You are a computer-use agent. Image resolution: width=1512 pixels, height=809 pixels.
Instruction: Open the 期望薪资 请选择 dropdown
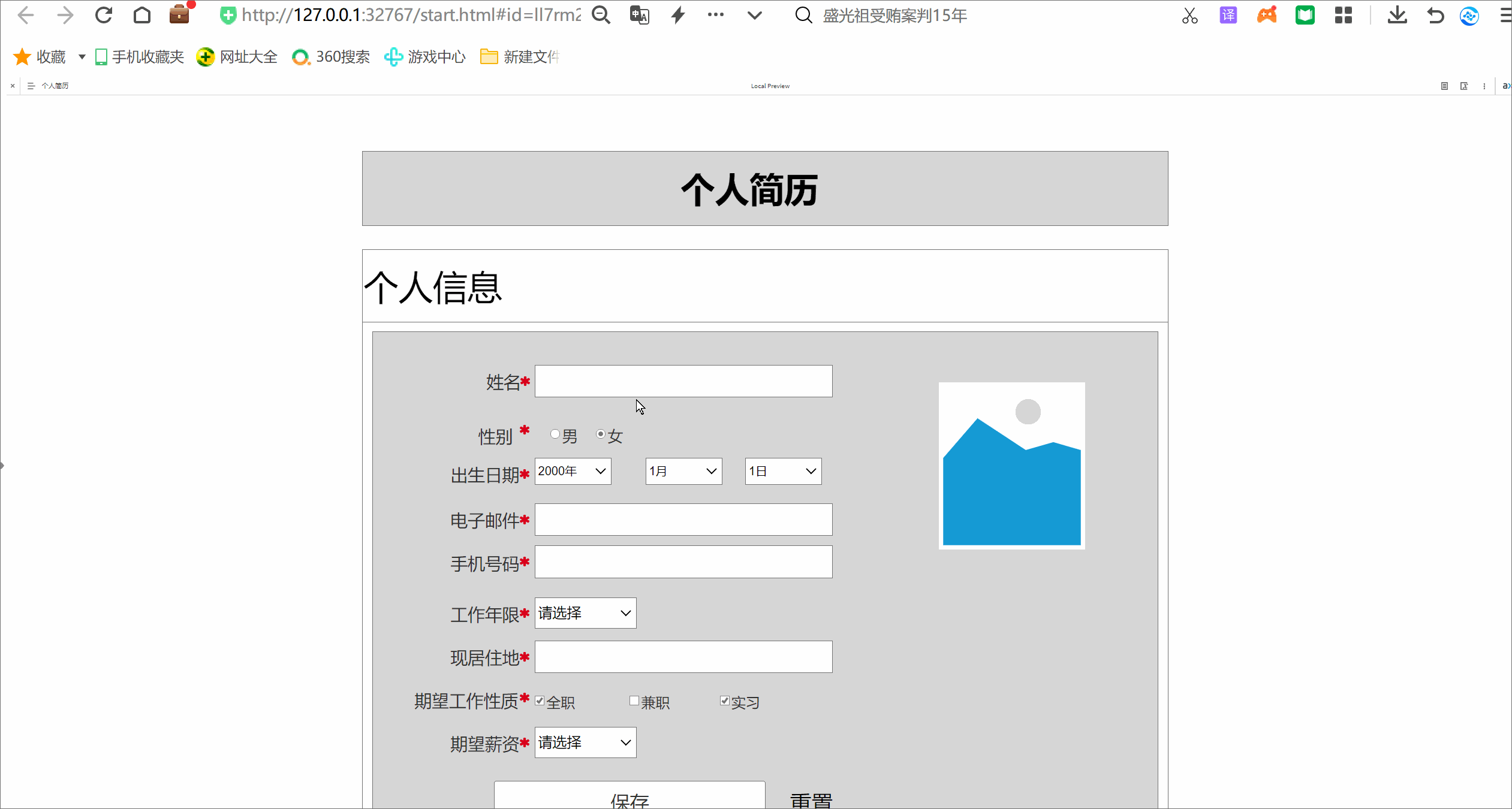point(585,742)
